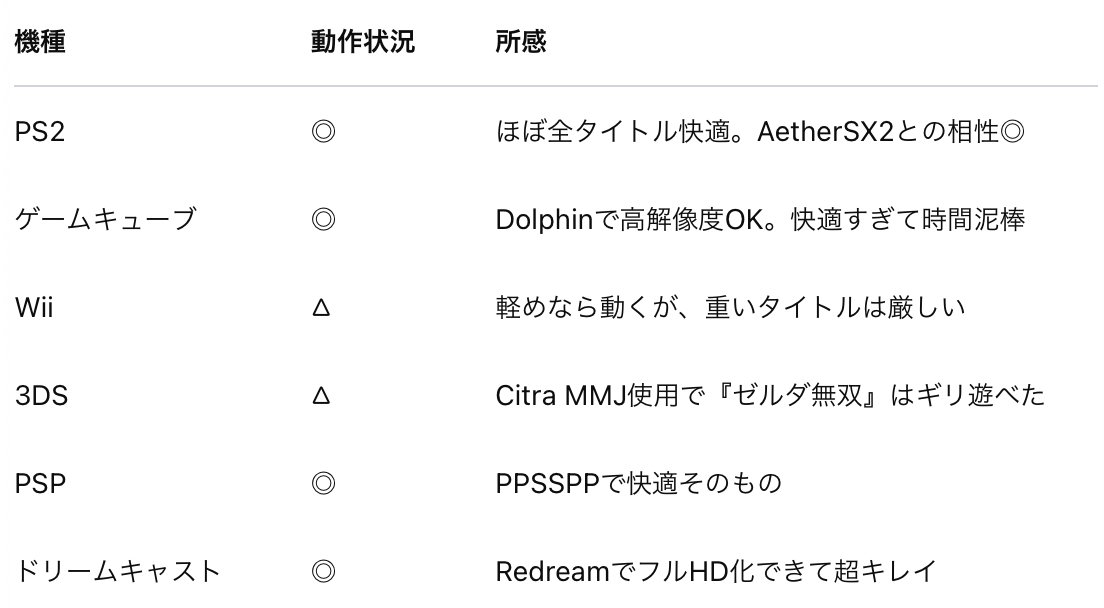
Task: Click the double-circle symbol in the ドリームキャスト row
Action: [323, 571]
